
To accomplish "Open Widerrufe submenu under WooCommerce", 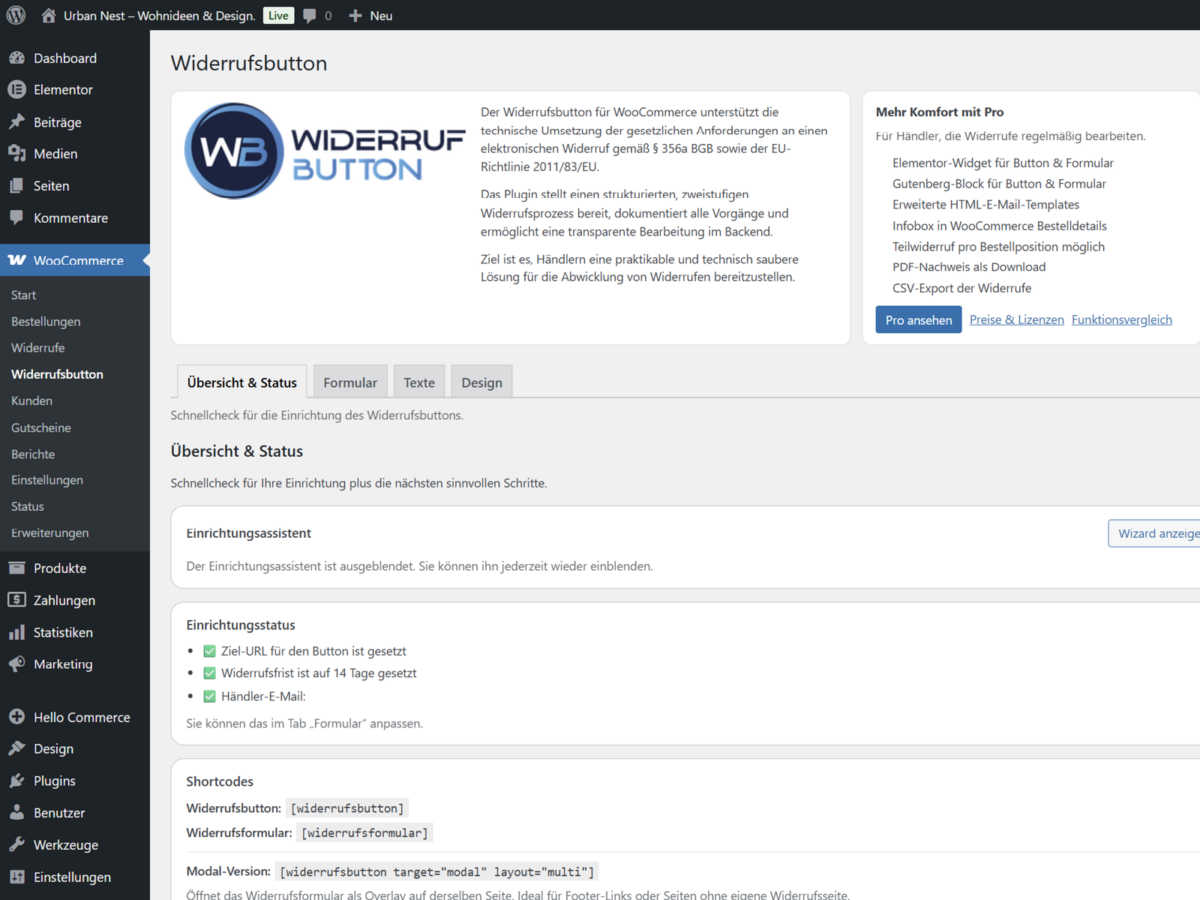I will click(38, 348).
